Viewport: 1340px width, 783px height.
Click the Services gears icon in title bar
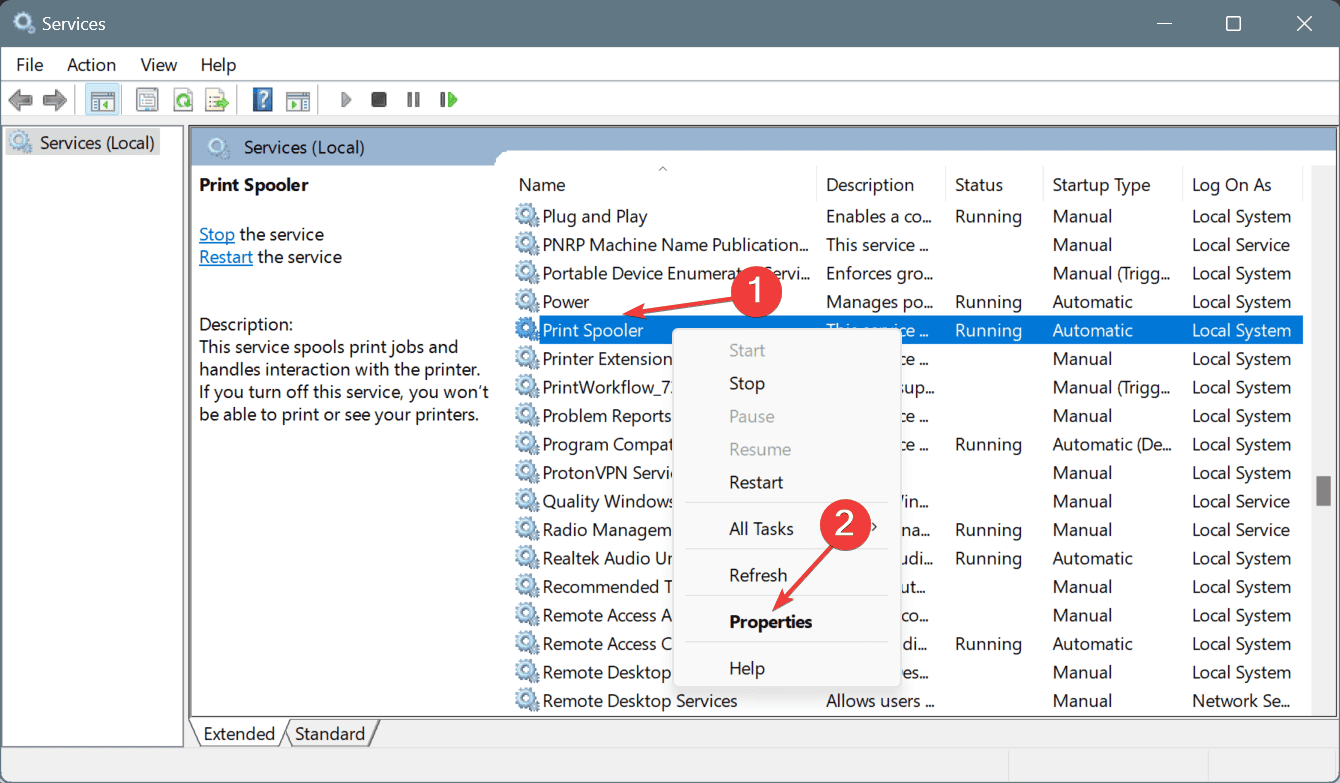click(23, 23)
